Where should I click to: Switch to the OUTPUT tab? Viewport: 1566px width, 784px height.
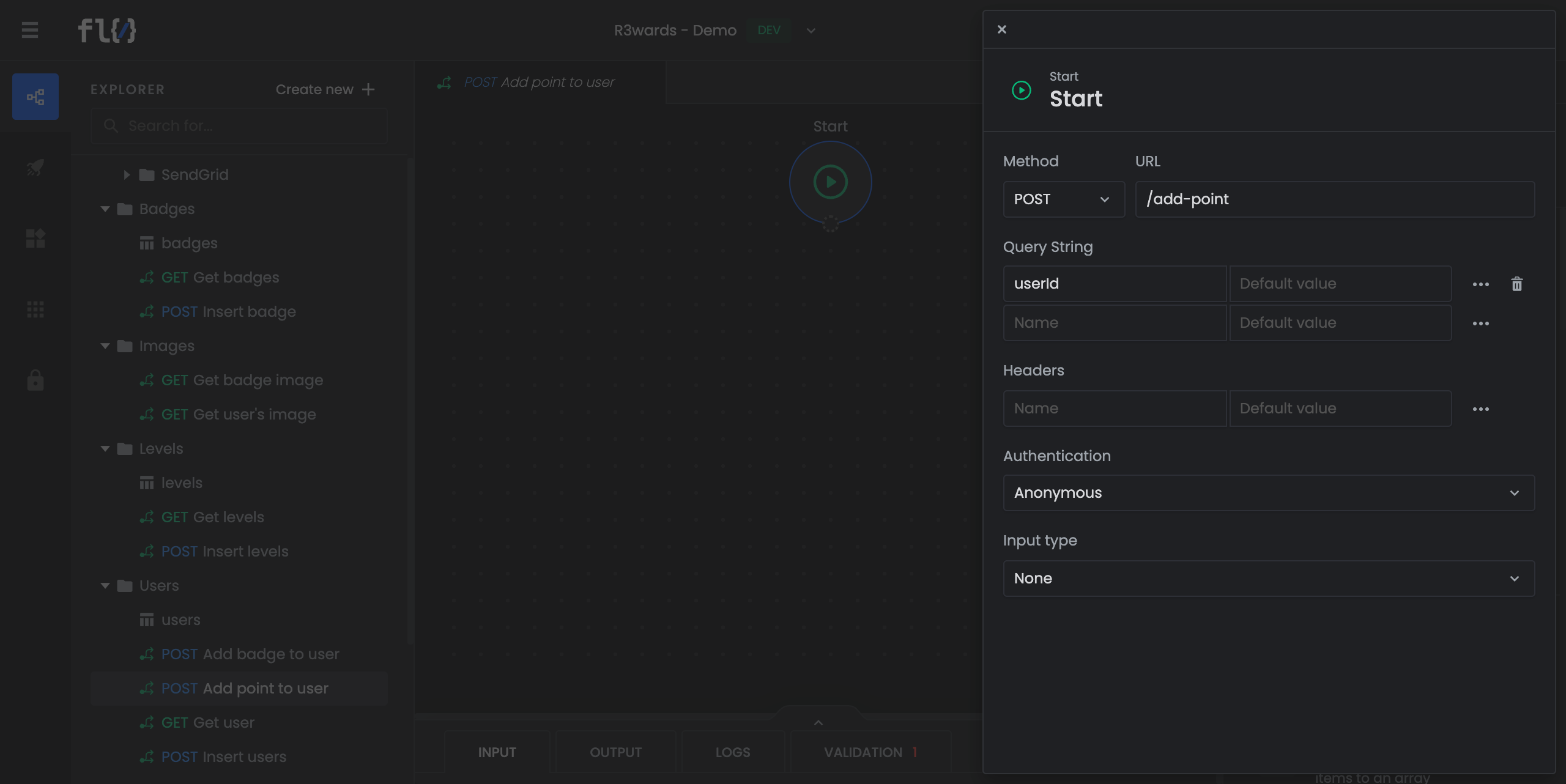(615, 752)
